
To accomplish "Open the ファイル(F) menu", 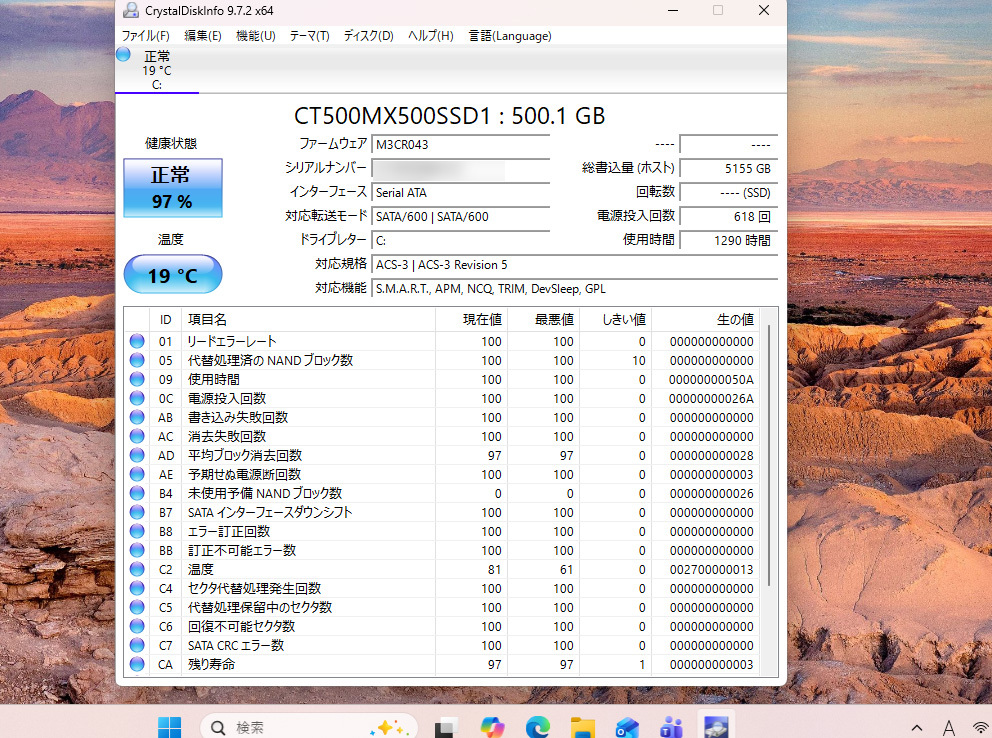I will point(147,36).
